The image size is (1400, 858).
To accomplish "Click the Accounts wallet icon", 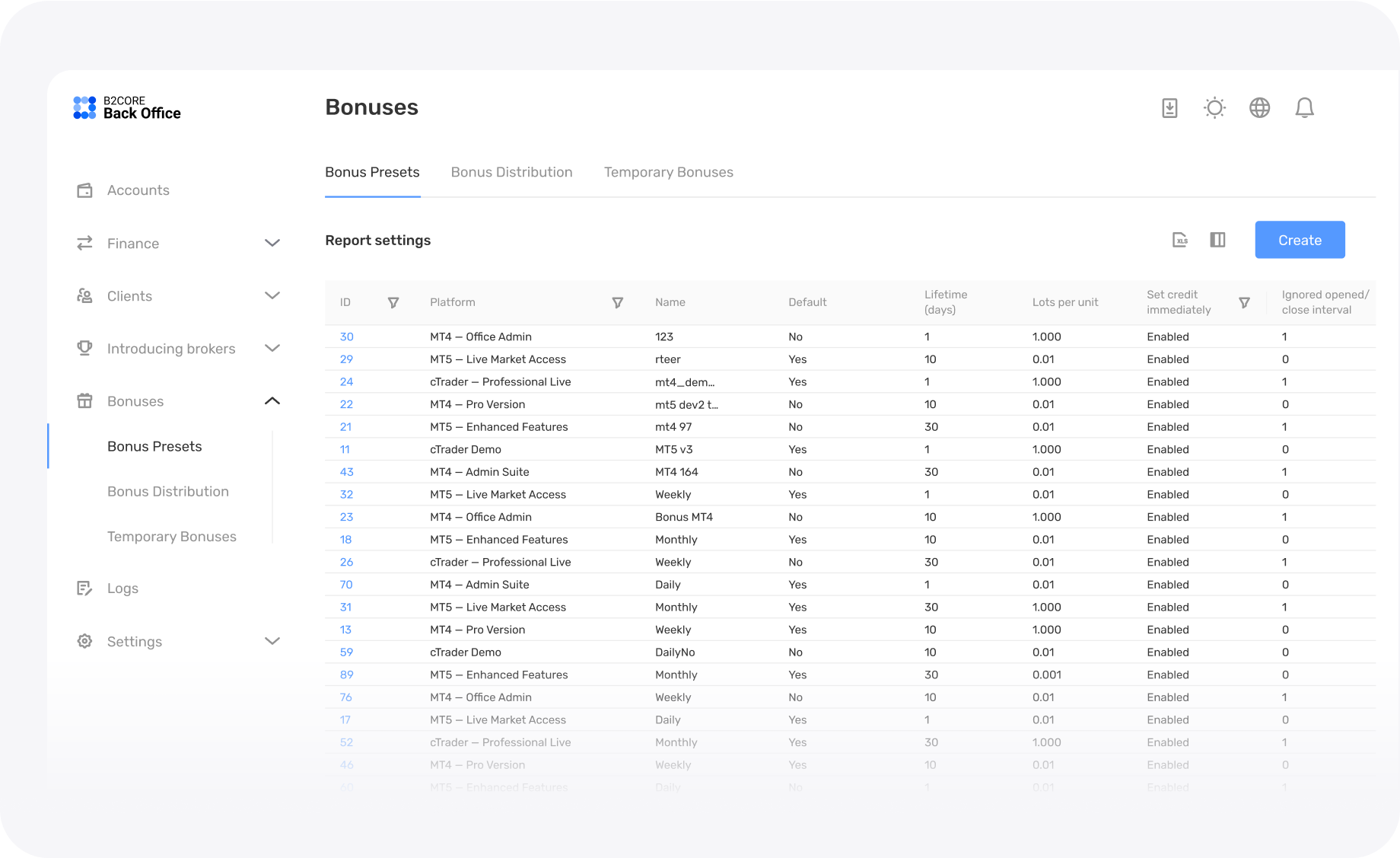I will click(84, 190).
